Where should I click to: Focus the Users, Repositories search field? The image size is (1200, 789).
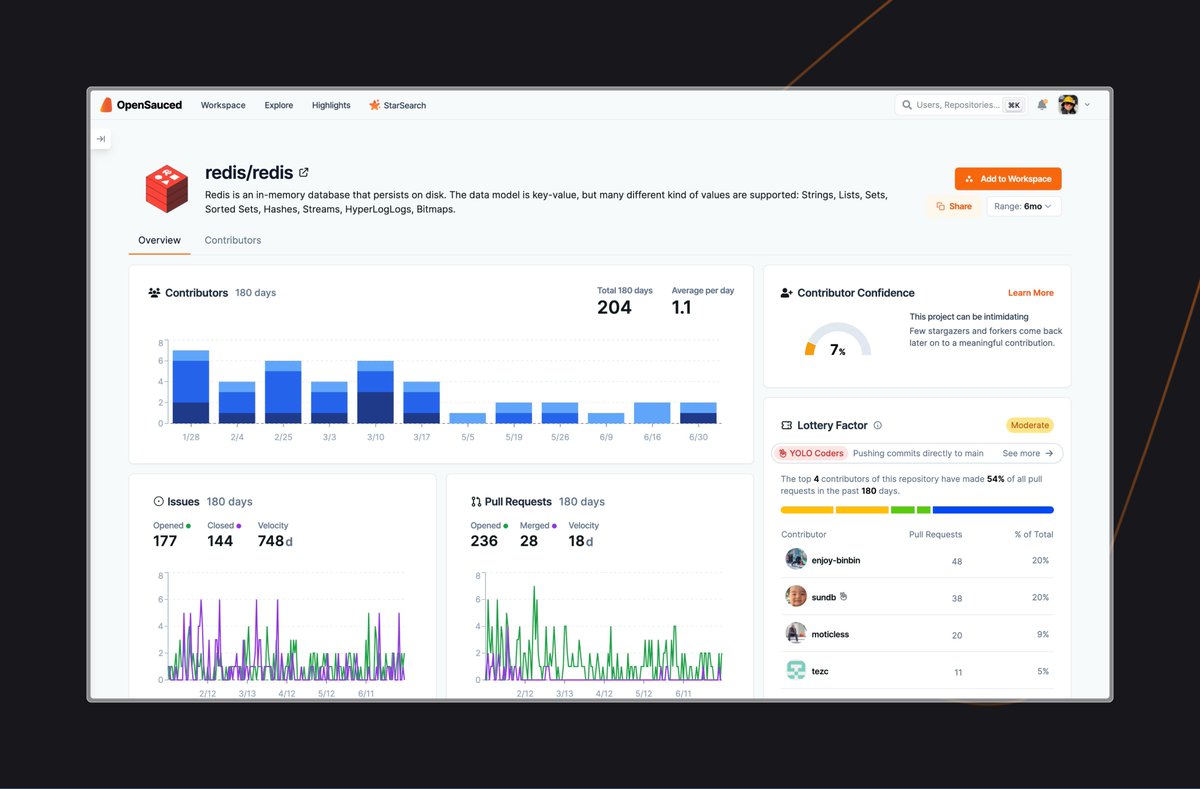960,105
